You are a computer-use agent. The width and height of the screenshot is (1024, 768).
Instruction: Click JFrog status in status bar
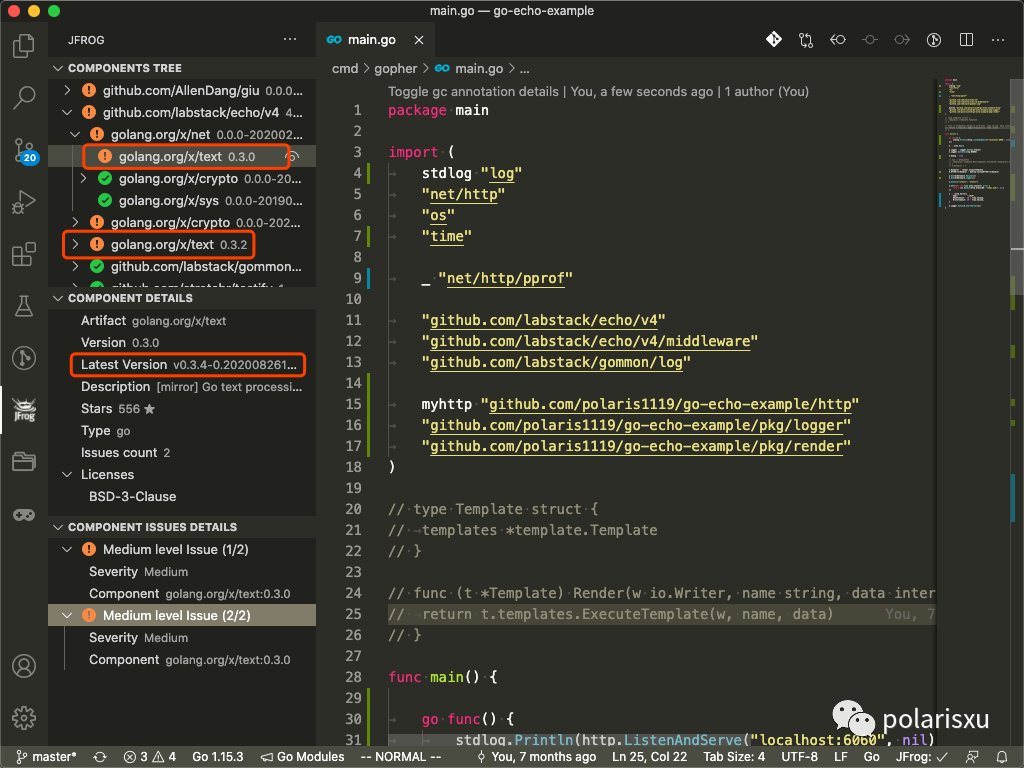[x=921, y=757]
